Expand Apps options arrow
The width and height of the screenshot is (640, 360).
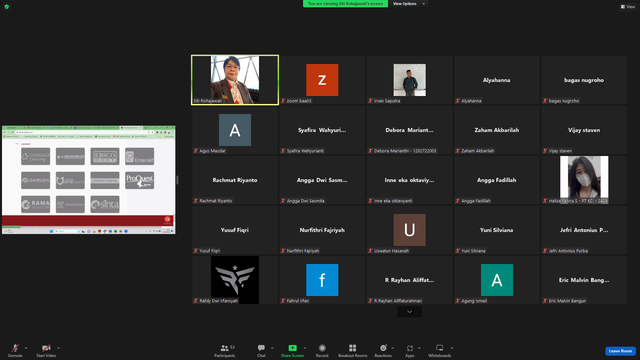[x=419, y=348]
